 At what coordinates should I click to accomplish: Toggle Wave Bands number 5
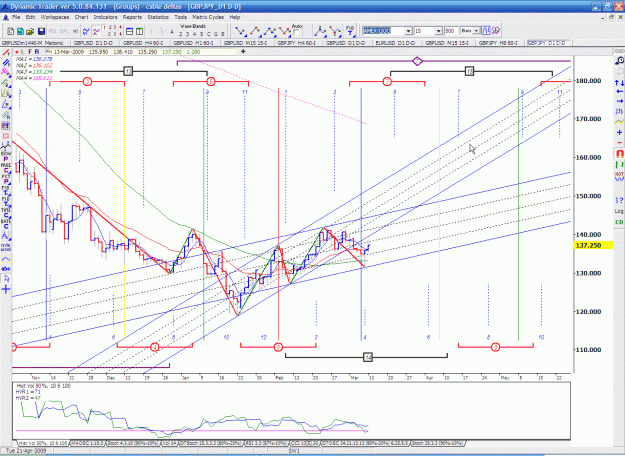tap(201, 34)
